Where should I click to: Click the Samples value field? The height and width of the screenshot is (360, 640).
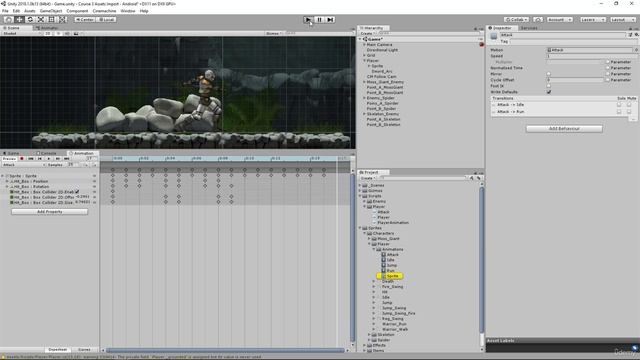pos(73,164)
